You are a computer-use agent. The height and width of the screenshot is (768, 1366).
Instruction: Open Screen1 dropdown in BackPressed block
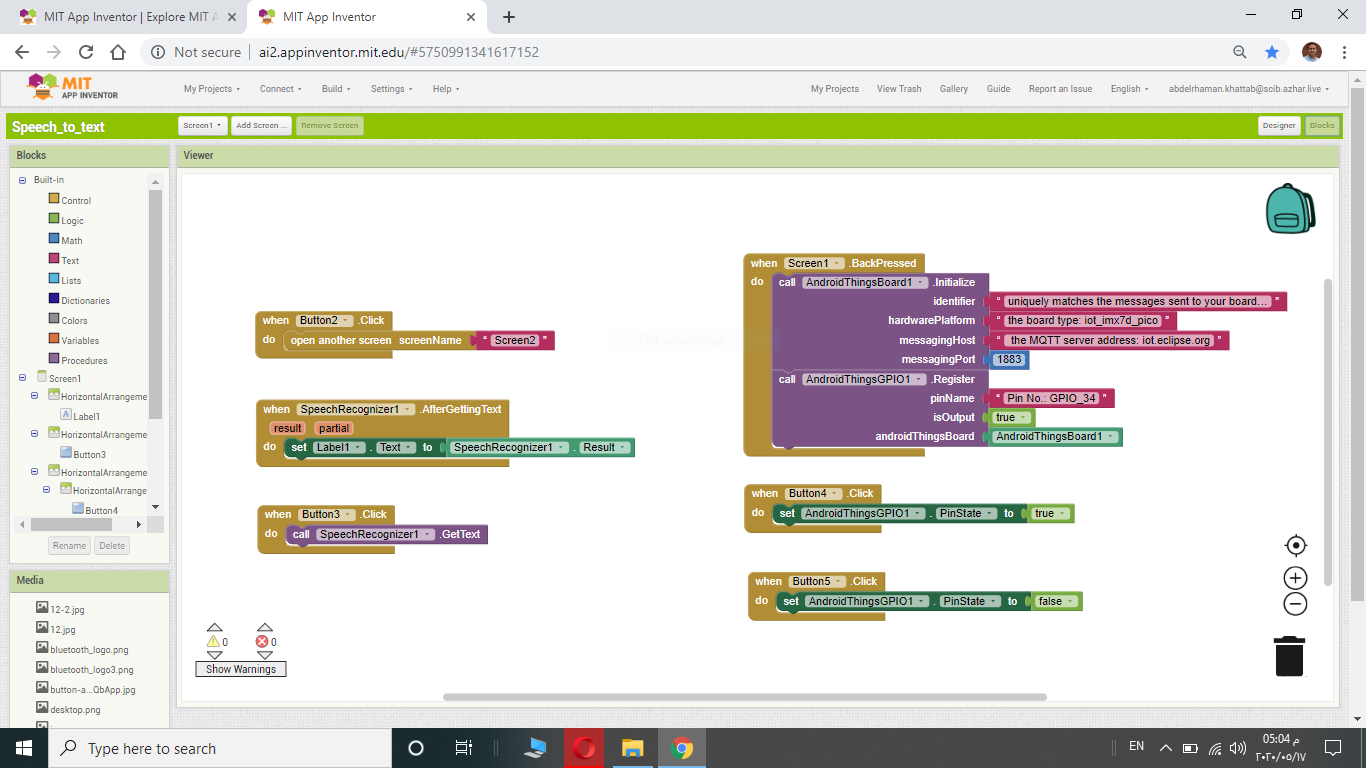[x=814, y=263]
